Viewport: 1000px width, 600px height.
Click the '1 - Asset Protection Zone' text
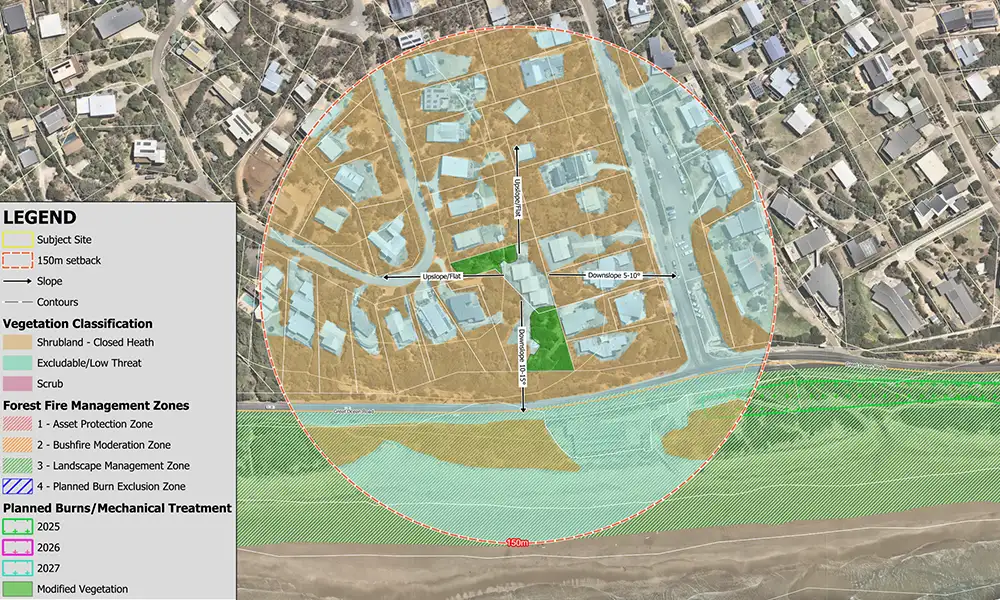95,424
